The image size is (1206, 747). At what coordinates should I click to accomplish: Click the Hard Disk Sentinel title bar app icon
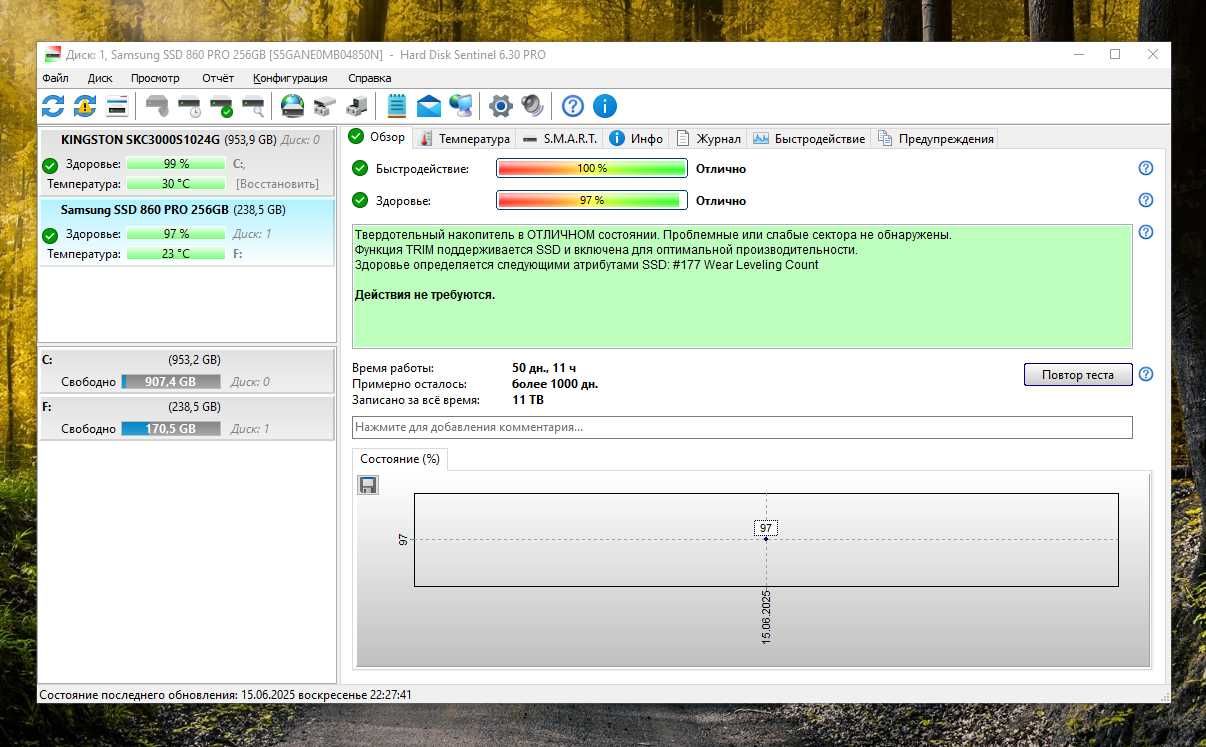[52, 55]
